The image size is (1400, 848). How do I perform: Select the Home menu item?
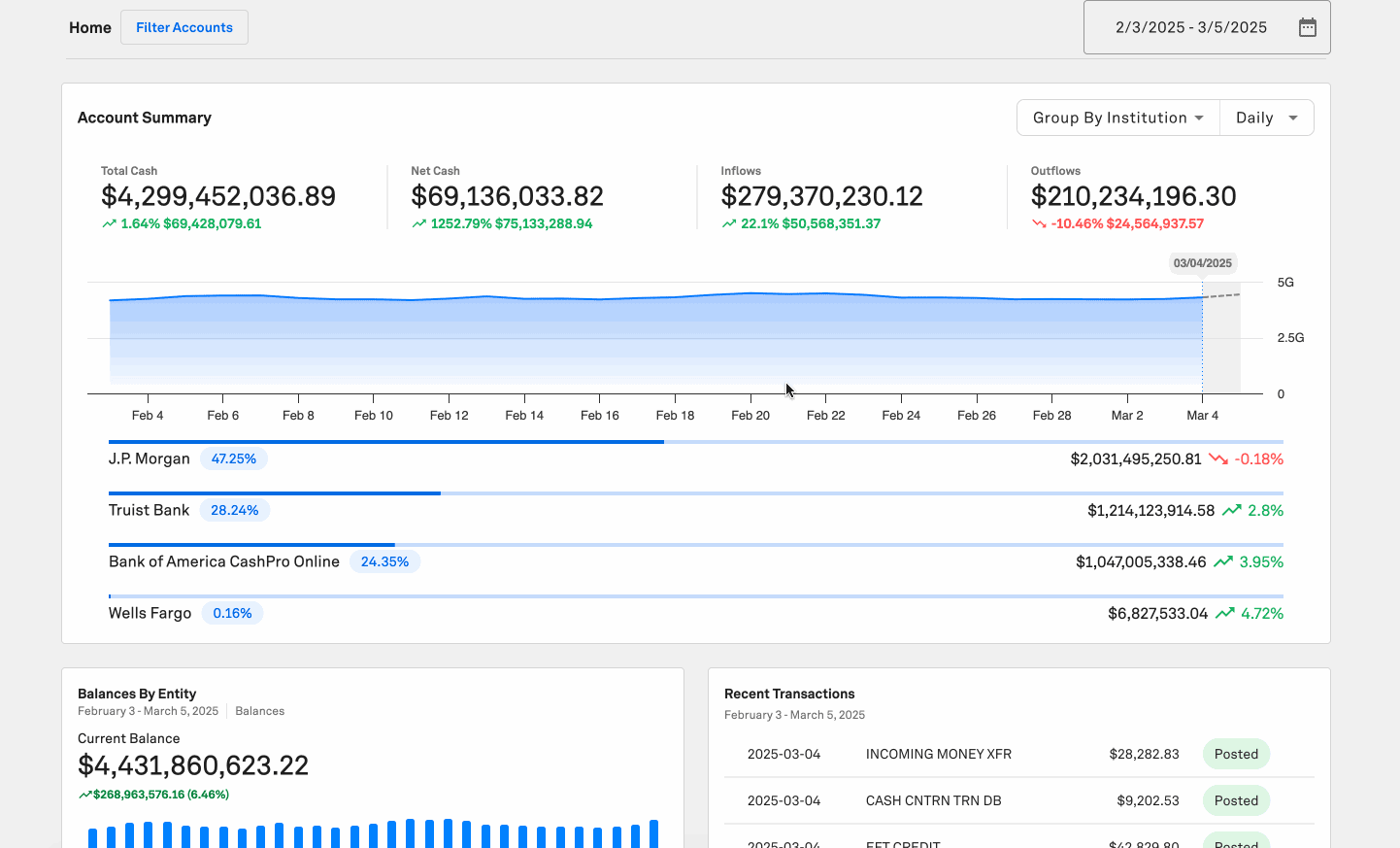click(89, 27)
